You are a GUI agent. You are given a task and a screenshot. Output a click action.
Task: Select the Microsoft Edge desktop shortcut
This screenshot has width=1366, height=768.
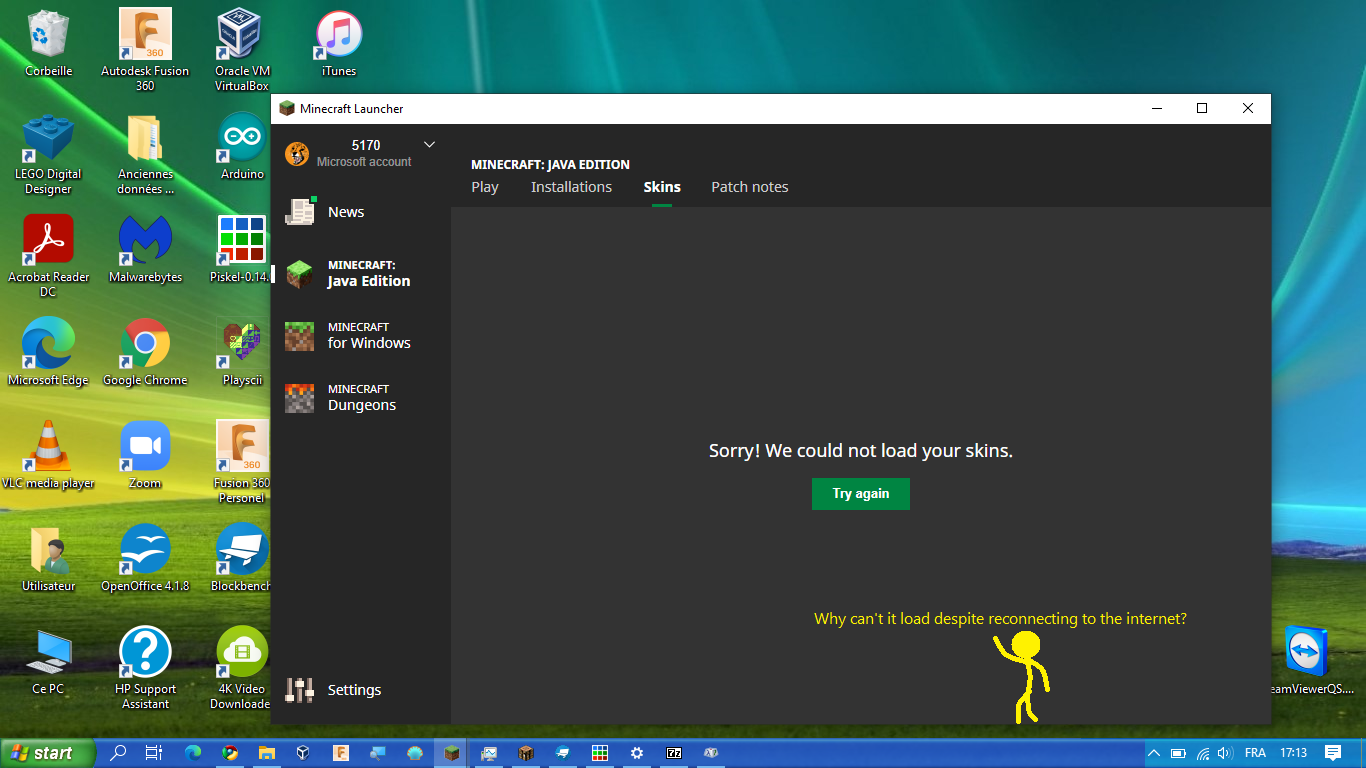(x=48, y=352)
